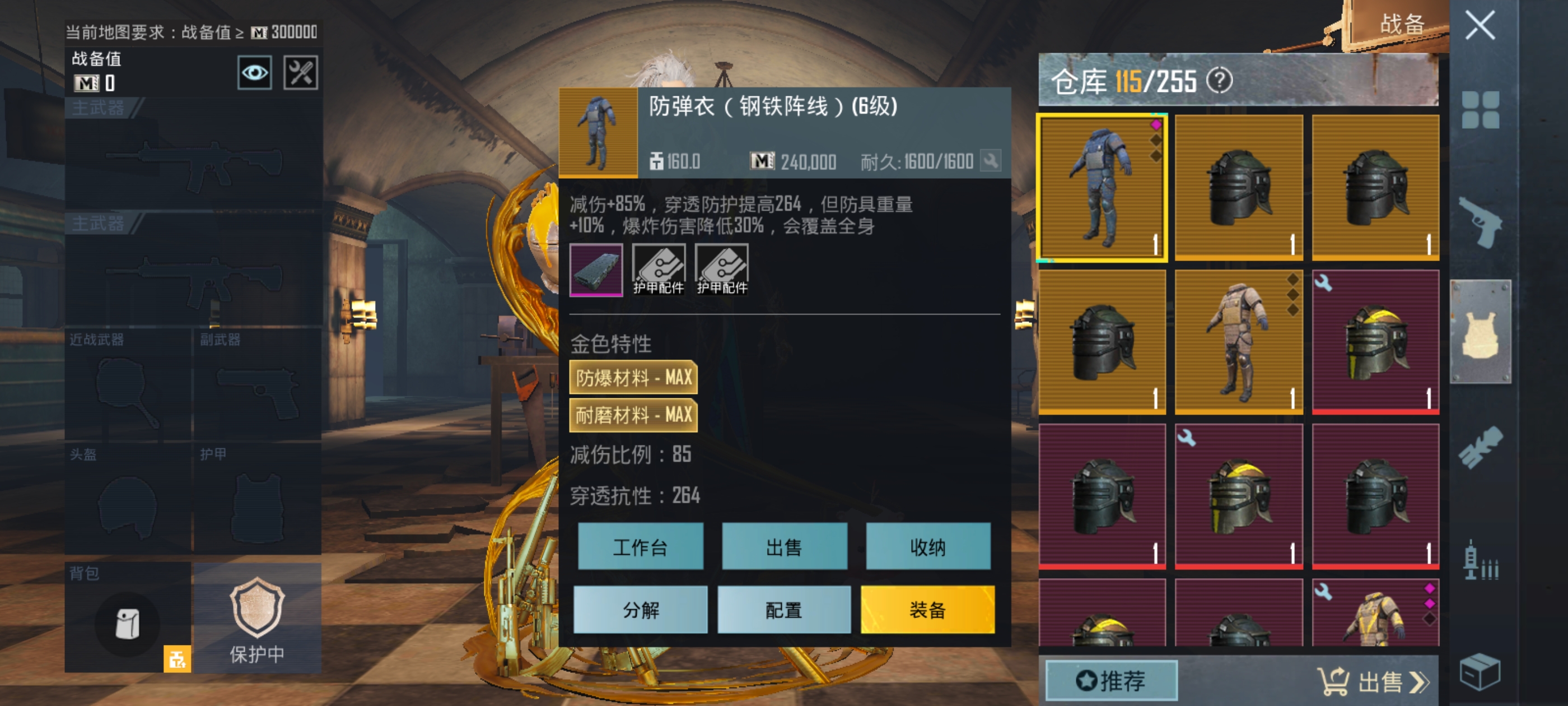Viewport: 1568px width, 706px height.
Task: Click the repair wrench next to durability
Action: pos(990,161)
